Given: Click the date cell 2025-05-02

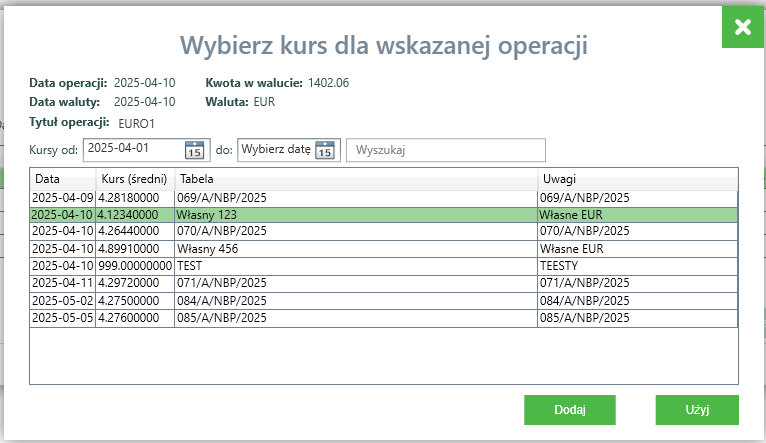Looking at the screenshot, I should [63, 301].
